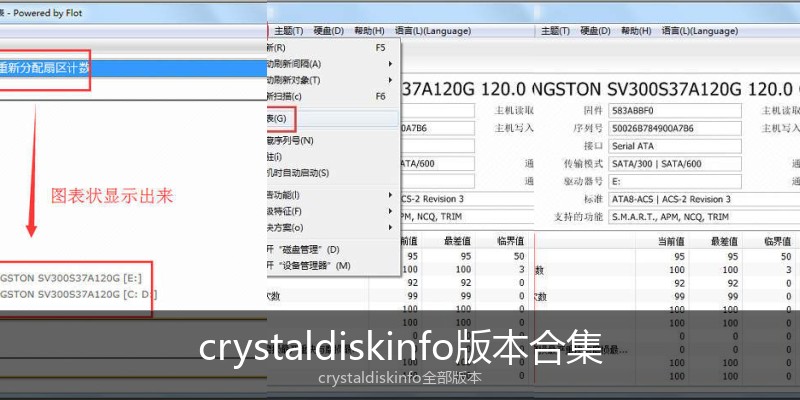Expand the 解决方案(o) submenu
The image size is (800, 400).
[x=333, y=227]
